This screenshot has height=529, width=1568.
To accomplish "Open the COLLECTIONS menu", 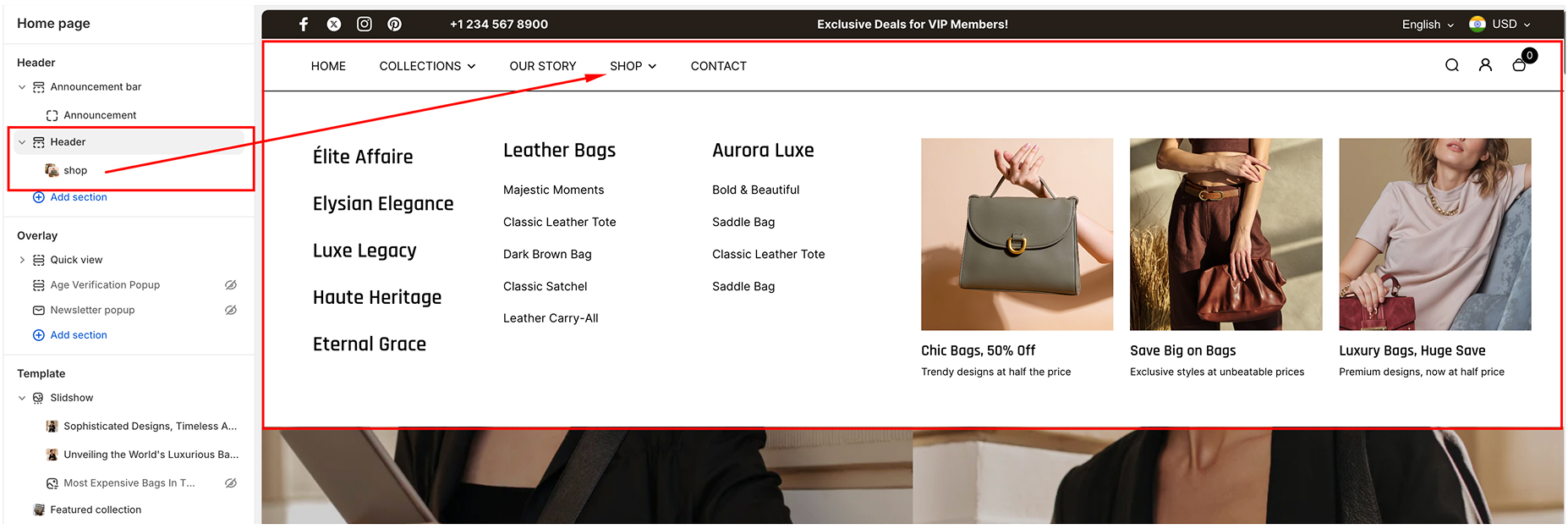I will pyautogui.click(x=427, y=66).
